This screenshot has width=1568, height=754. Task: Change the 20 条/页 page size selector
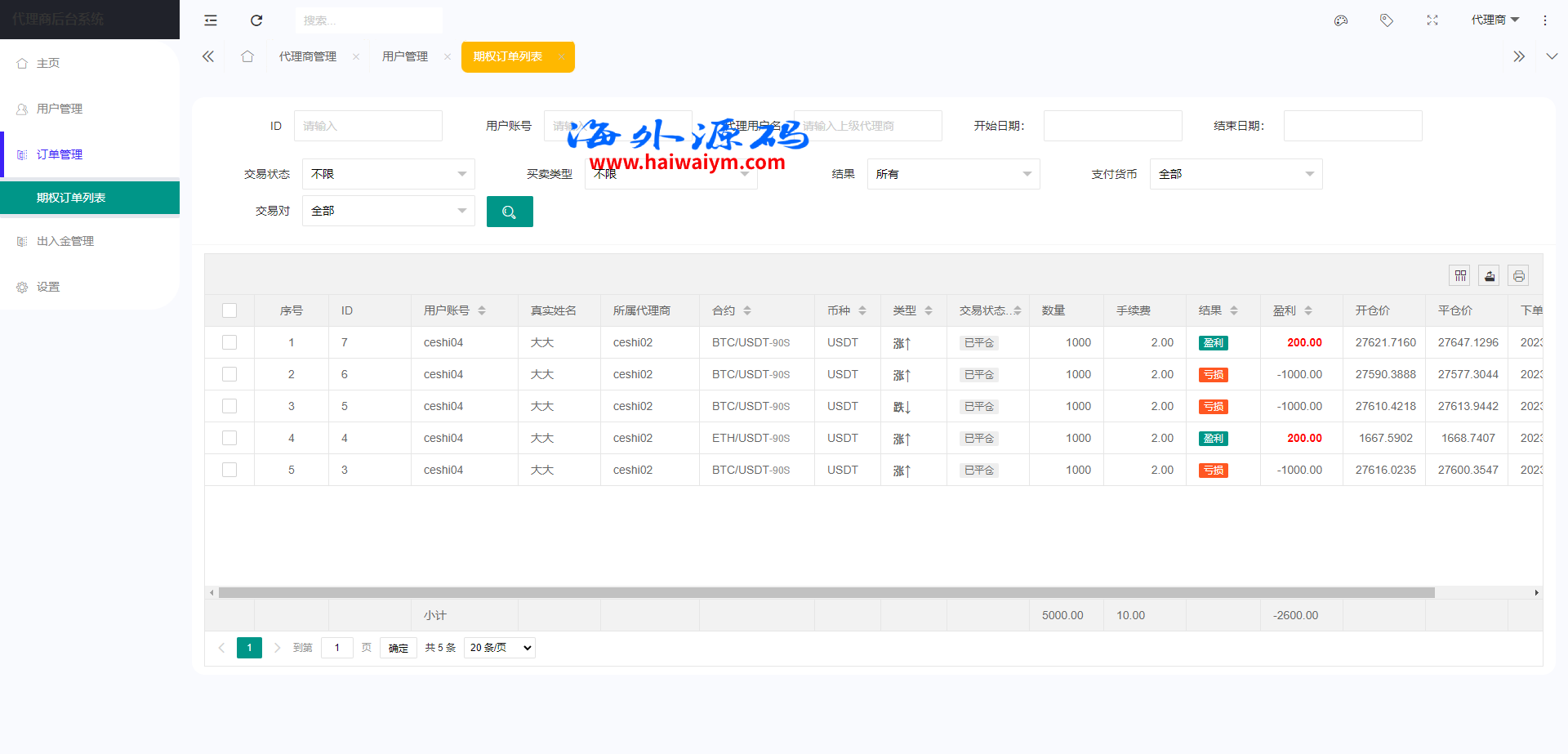tap(500, 648)
